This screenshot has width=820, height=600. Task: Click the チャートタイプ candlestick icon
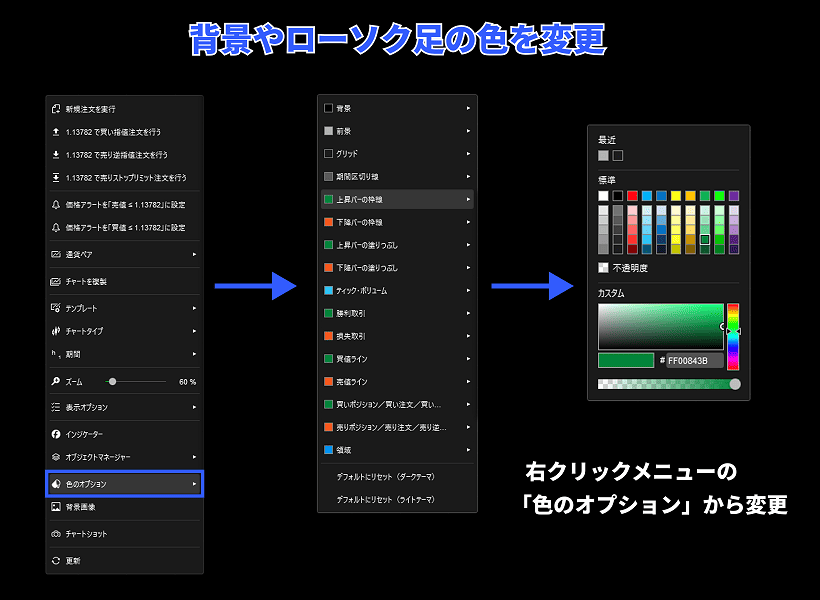click(56, 331)
